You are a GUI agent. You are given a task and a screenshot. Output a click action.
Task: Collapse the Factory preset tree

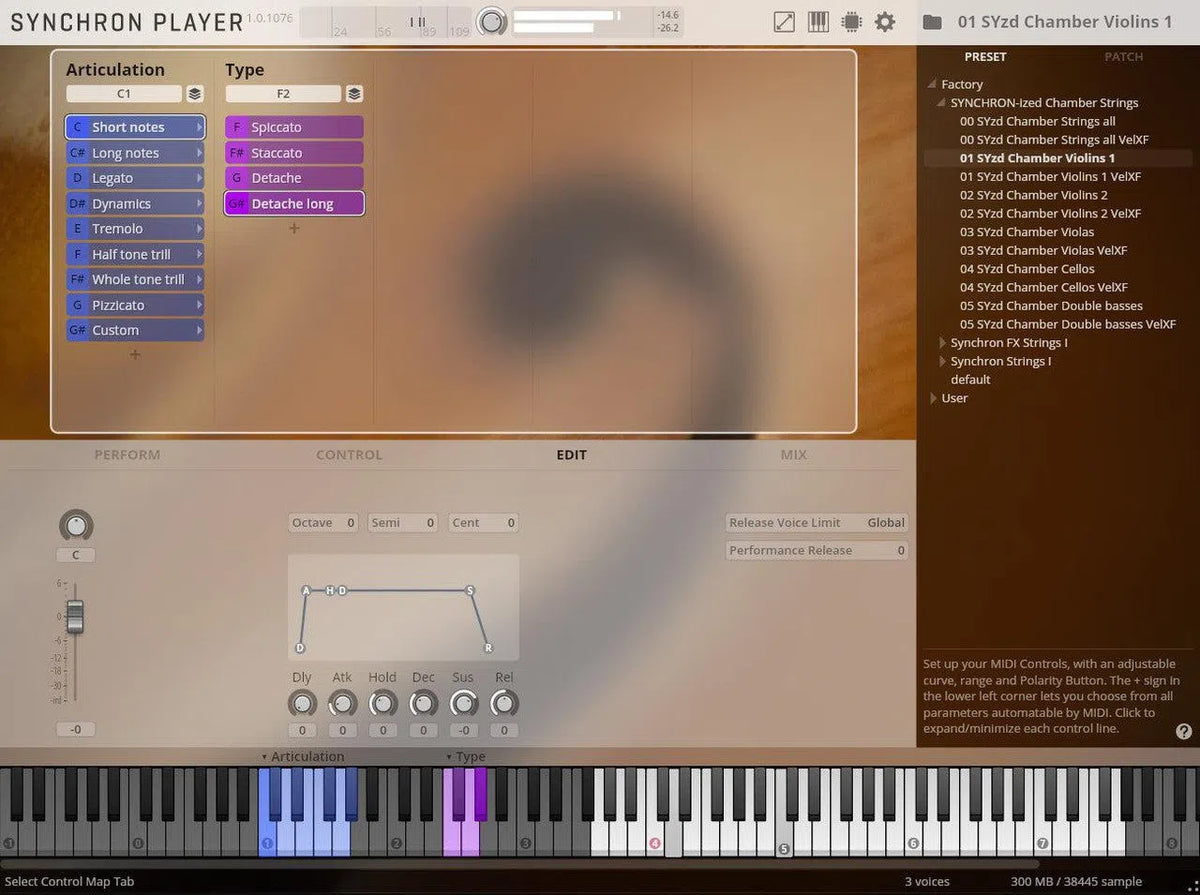coord(932,85)
